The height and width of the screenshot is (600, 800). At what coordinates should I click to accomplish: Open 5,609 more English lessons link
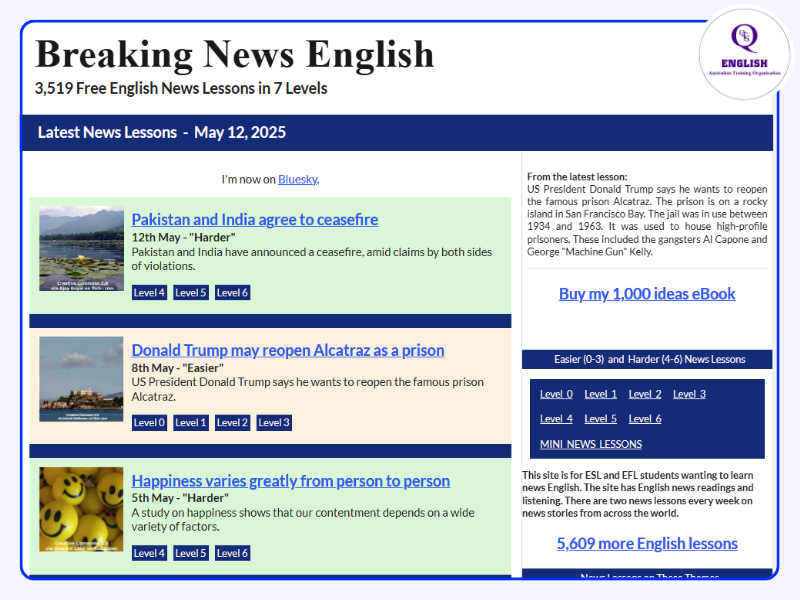tap(647, 543)
